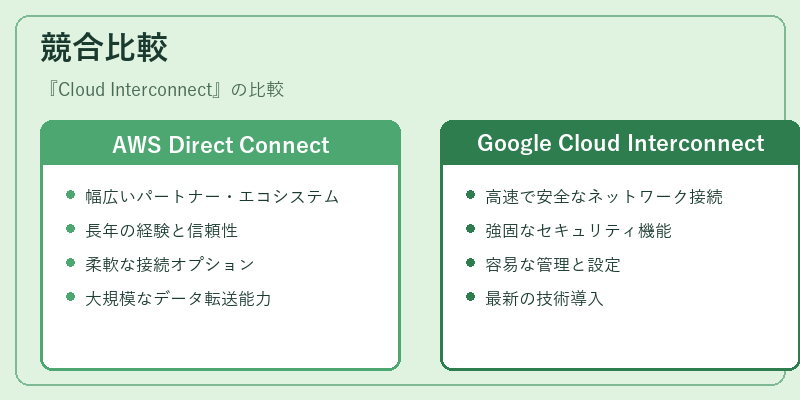This screenshot has height=400, width=800.
Task: Click the AWS Direct Connect header
Action: 220,144
